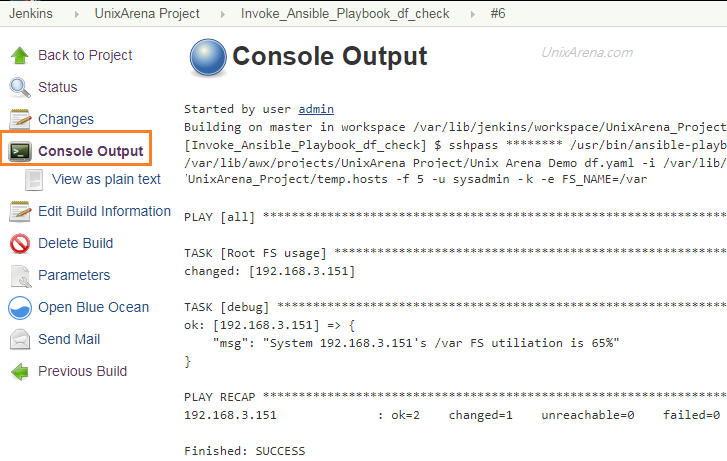Screen dimensions: 727x461
Task: Open the Status page link
Action: (57, 87)
